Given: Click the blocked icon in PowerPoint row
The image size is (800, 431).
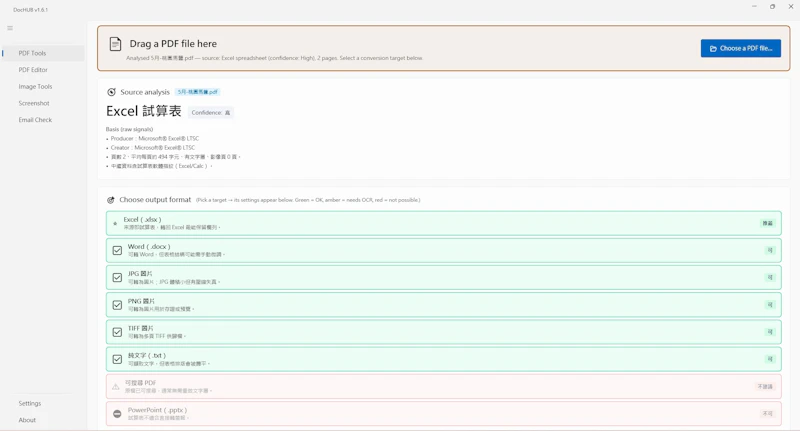Looking at the screenshot, I should pyautogui.click(x=117, y=414).
